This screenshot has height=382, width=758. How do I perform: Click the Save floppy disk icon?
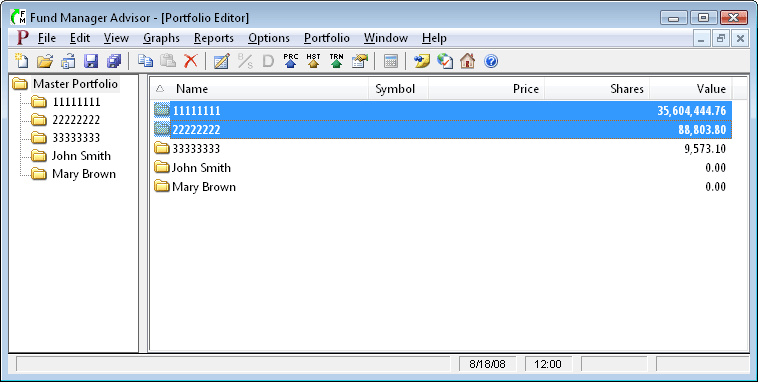(x=91, y=61)
